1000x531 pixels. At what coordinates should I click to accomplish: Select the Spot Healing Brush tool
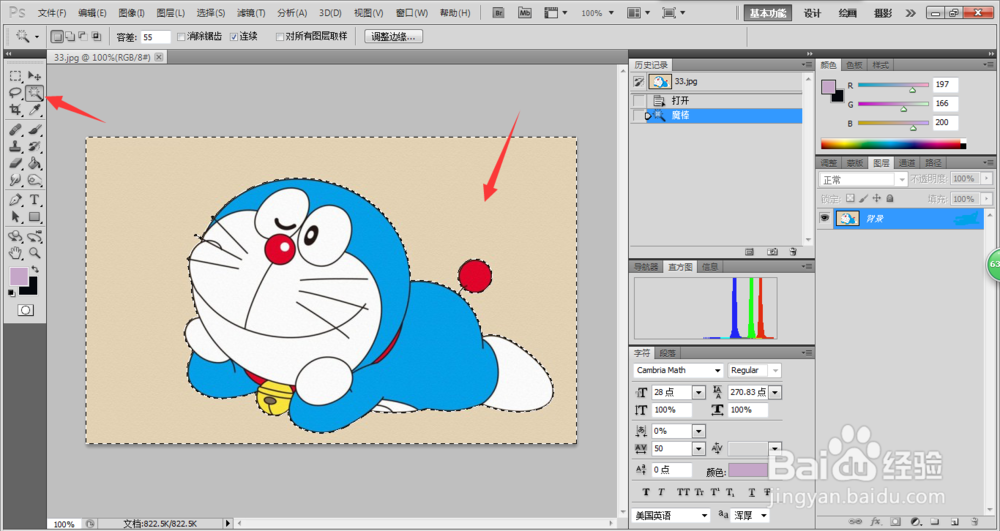click(16, 130)
